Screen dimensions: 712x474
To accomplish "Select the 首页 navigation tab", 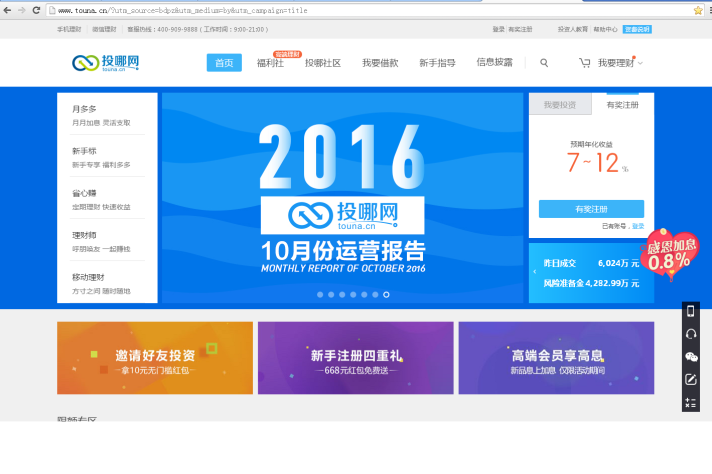I will (x=224, y=63).
